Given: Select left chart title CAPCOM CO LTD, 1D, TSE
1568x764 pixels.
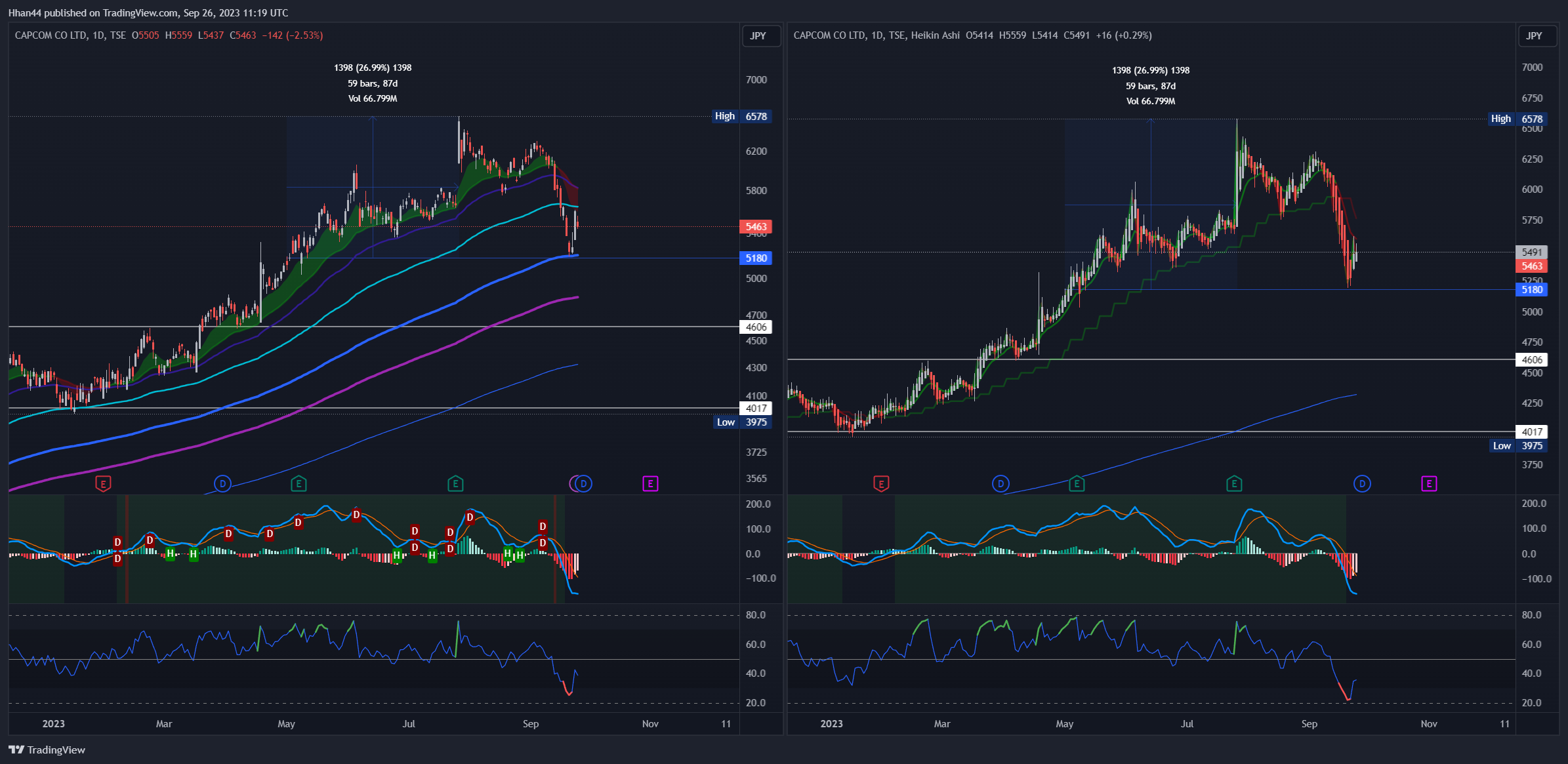Looking at the screenshot, I should [x=70, y=35].
